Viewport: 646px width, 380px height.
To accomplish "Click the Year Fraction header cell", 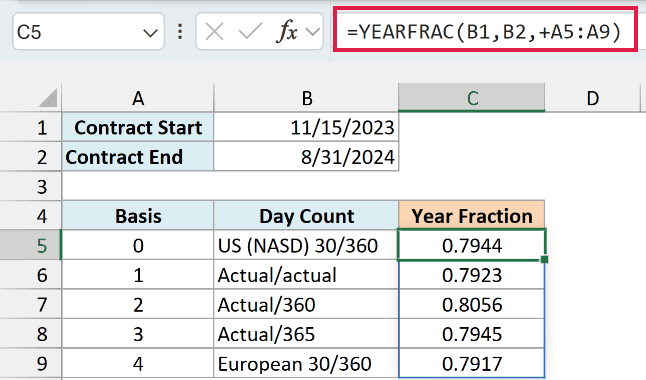I will (472, 216).
